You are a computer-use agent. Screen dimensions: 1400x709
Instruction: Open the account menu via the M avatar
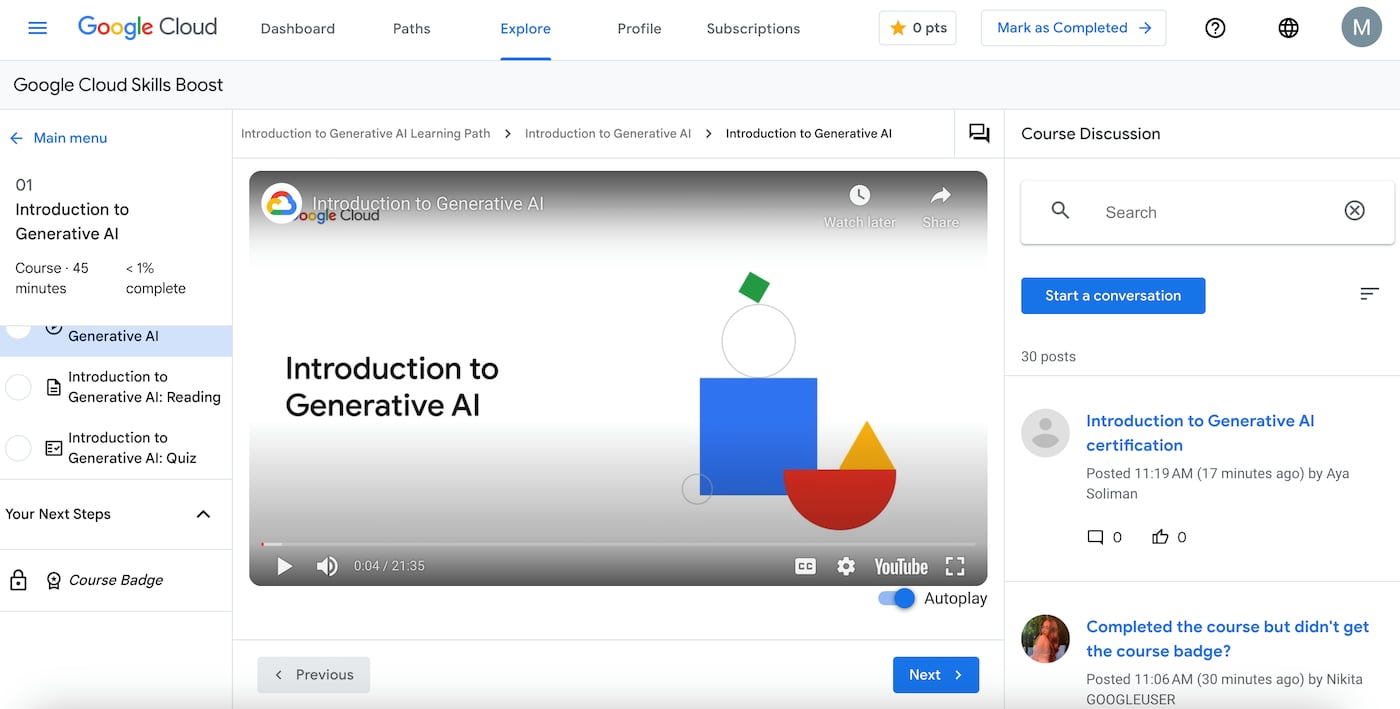click(x=1361, y=27)
